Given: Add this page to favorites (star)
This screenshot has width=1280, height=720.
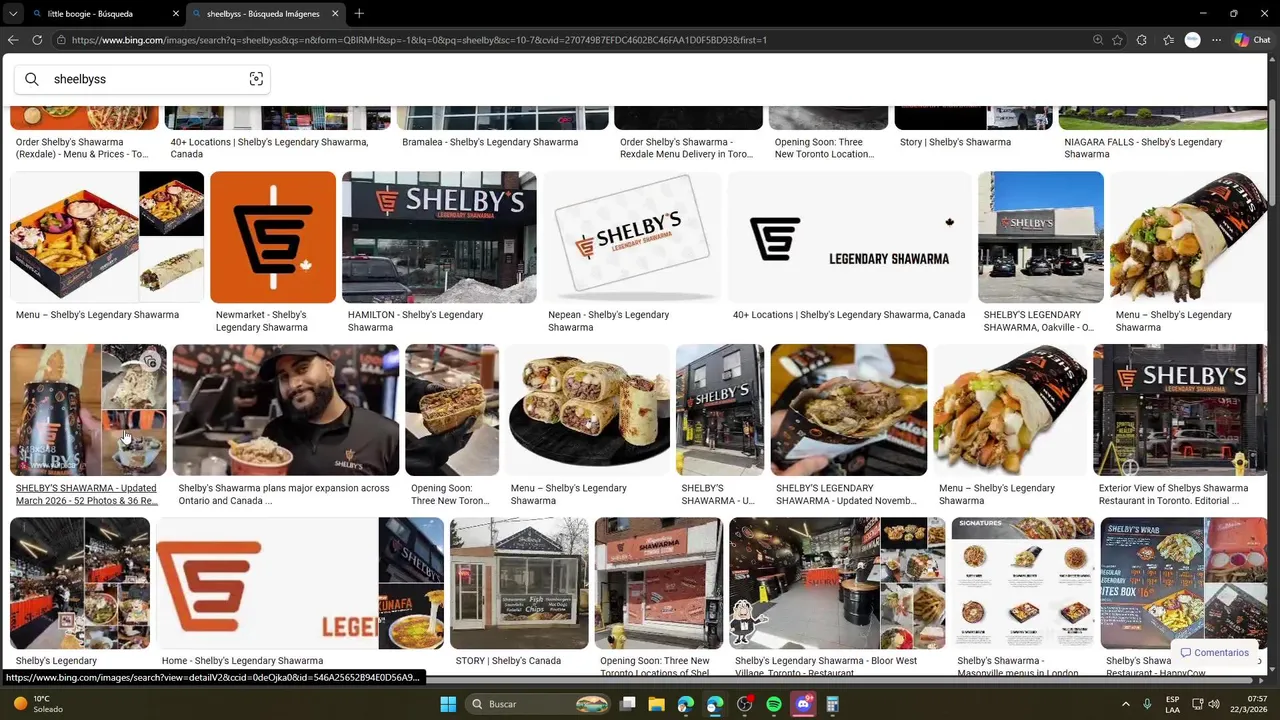Looking at the screenshot, I should point(1117,40).
